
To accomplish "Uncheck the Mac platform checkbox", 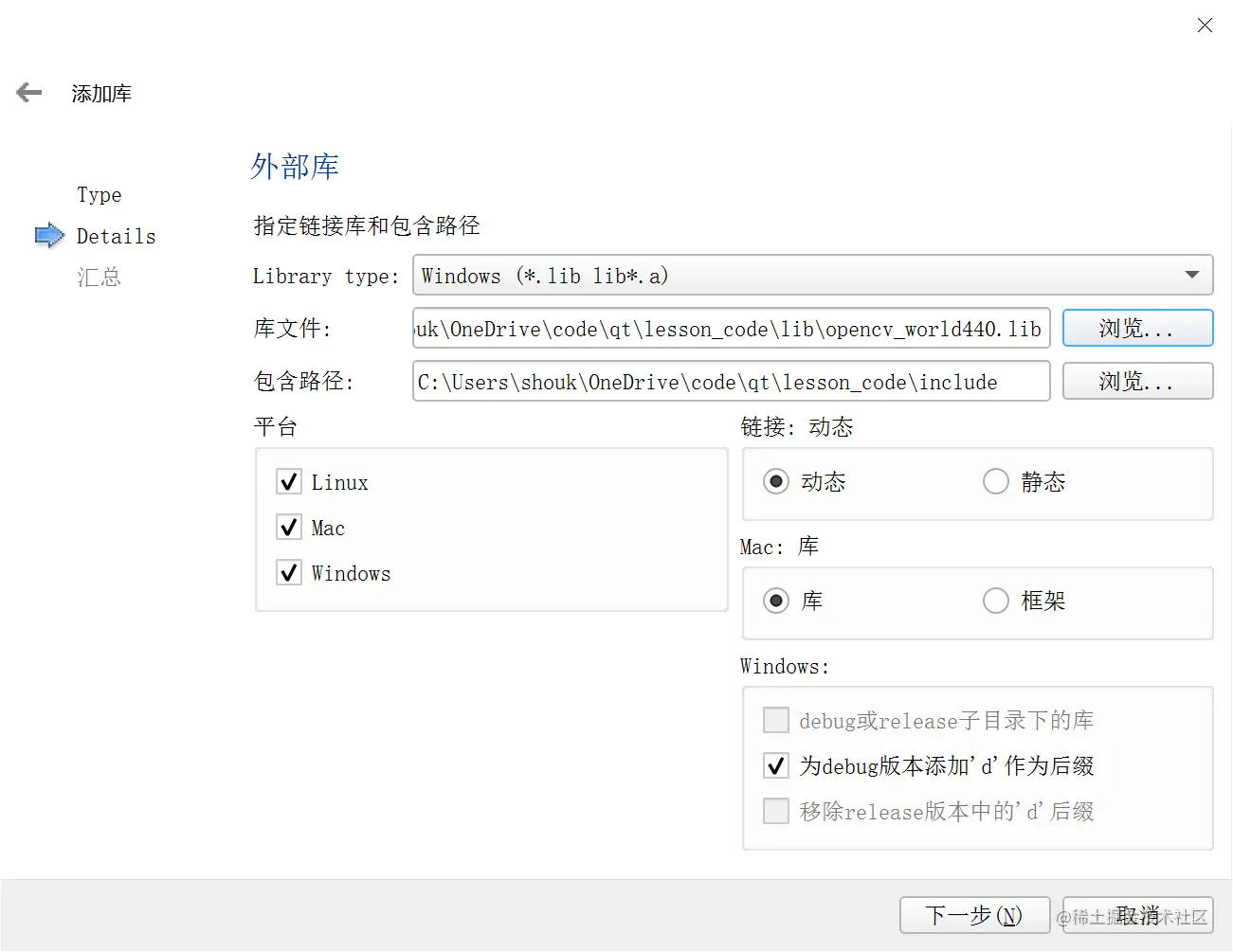I will pyautogui.click(x=289, y=528).
